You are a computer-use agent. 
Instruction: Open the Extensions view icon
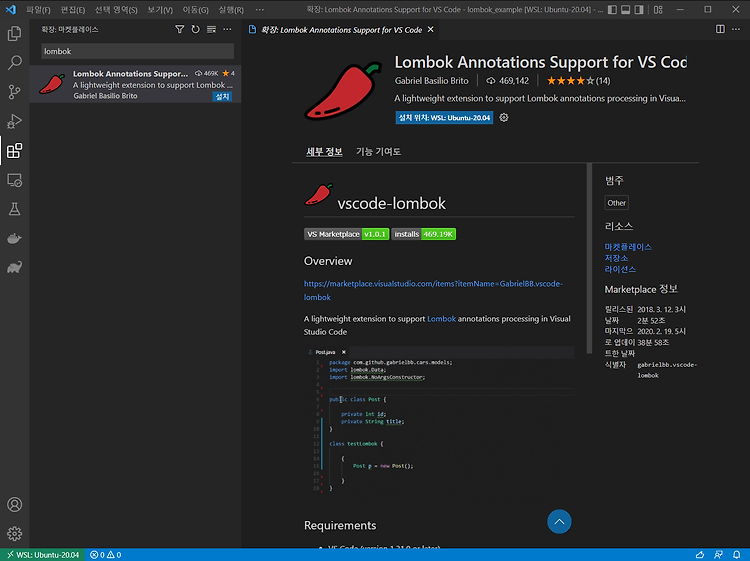pyautogui.click(x=14, y=151)
